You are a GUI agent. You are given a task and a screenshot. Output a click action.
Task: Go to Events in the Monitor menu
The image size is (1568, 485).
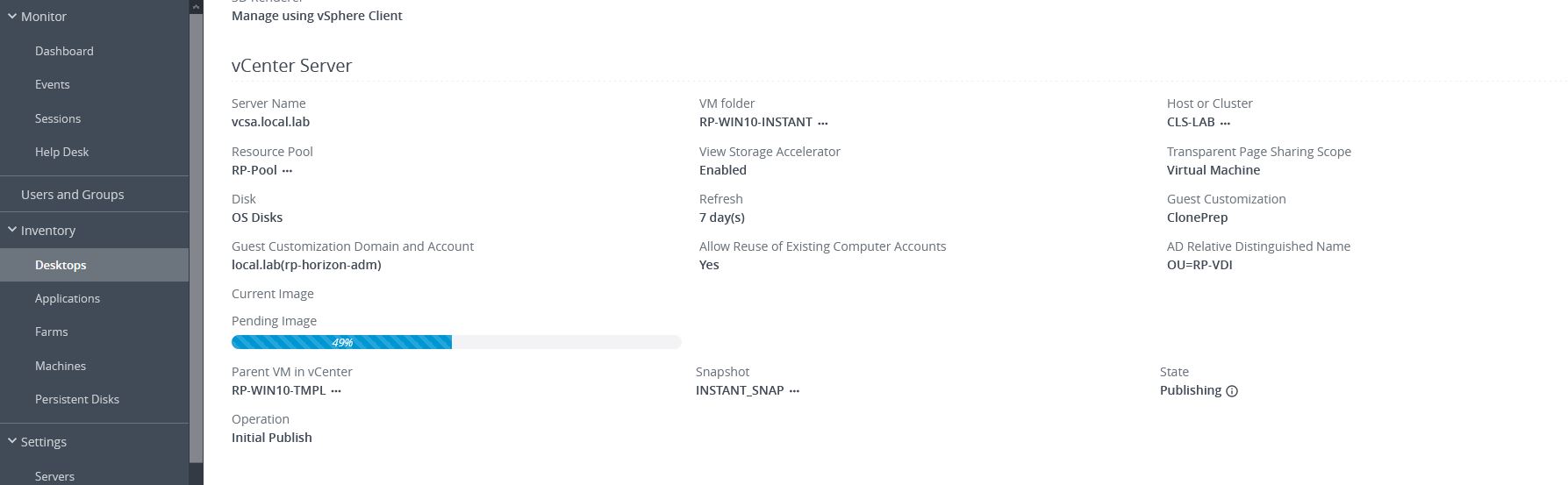point(53,84)
